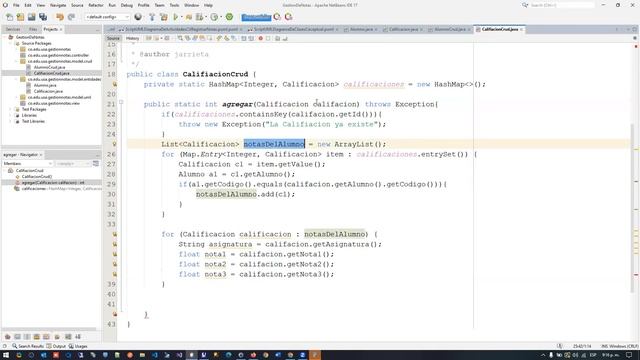This screenshot has width=640, height=360.
Task: Click the Build Project hammer icon
Action: click(x=152, y=17)
